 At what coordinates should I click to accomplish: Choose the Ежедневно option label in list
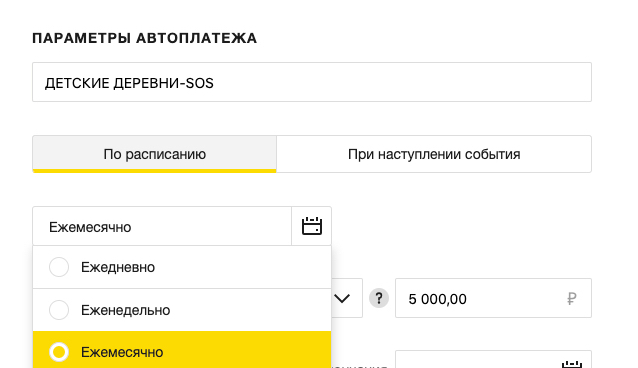click(118, 267)
